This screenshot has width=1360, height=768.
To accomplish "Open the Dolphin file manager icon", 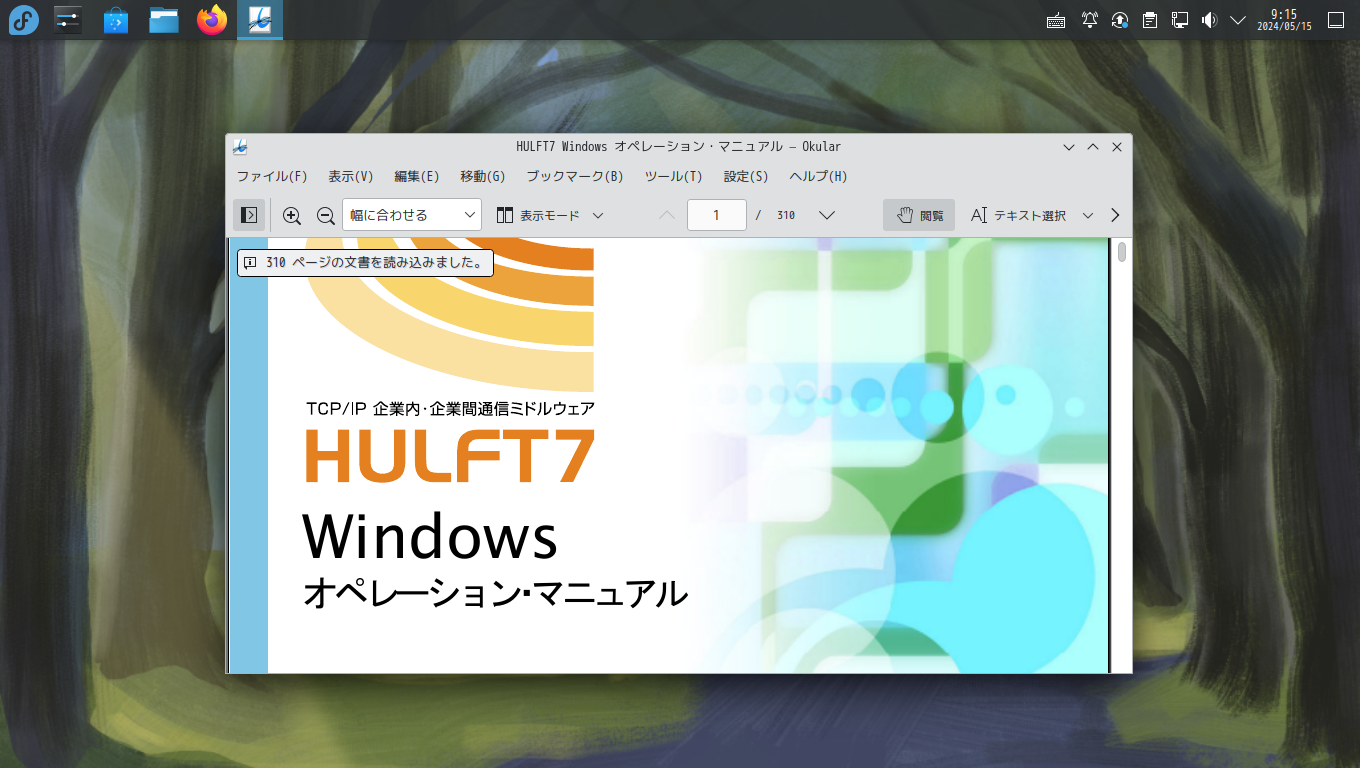I will (164, 20).
